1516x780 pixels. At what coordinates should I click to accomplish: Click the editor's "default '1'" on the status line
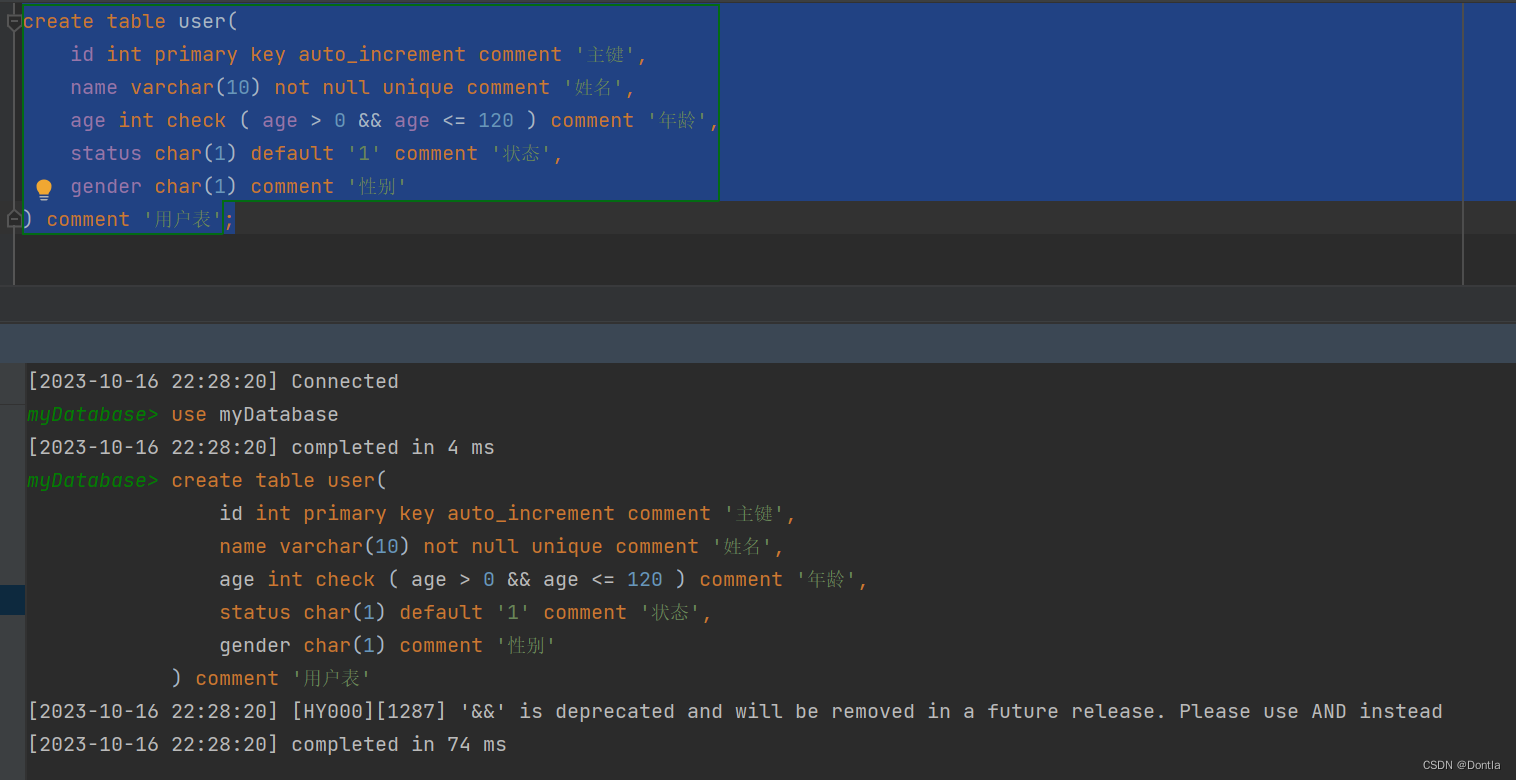point(316,153)
